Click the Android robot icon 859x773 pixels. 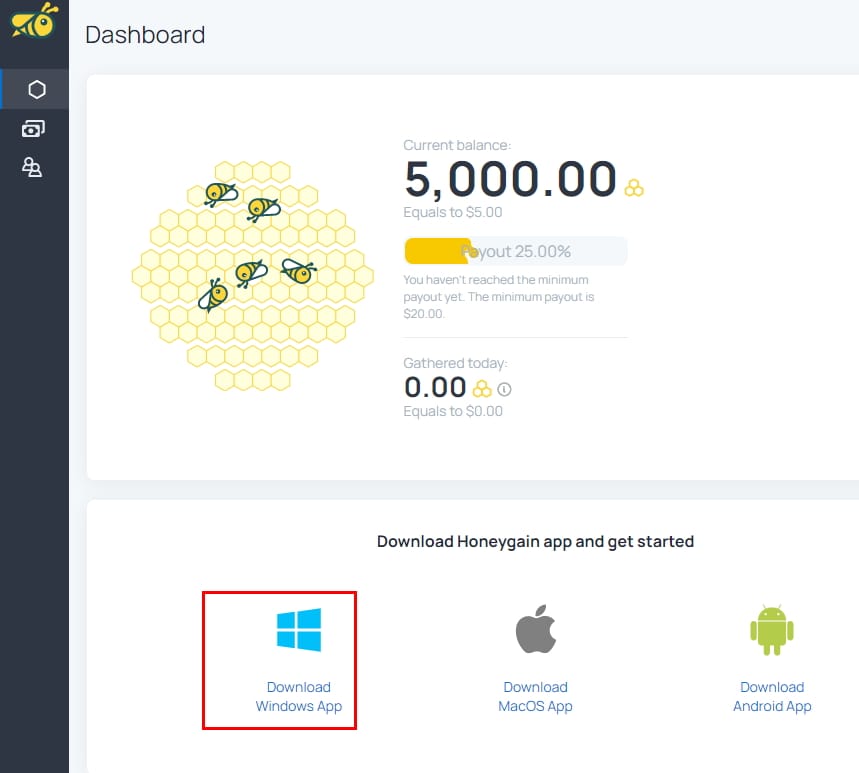772,630
